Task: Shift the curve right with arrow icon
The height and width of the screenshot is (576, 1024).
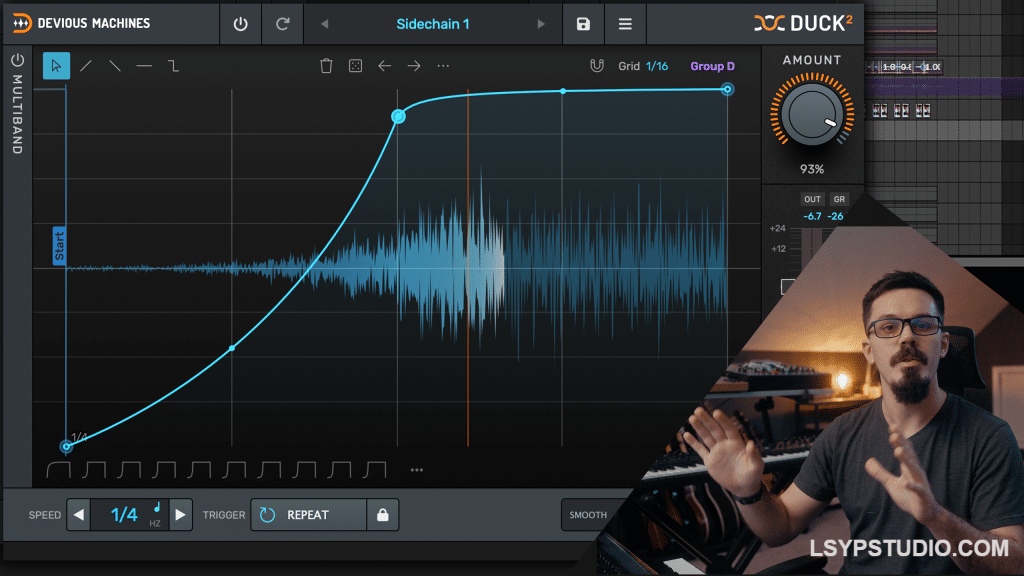Action: pos(414,66)
